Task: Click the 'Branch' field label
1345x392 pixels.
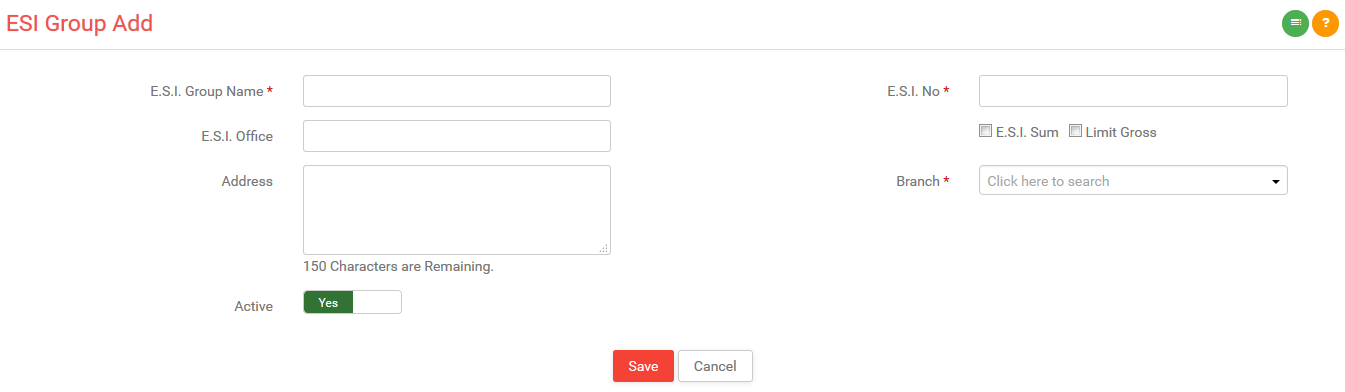Action: [918, 181]
